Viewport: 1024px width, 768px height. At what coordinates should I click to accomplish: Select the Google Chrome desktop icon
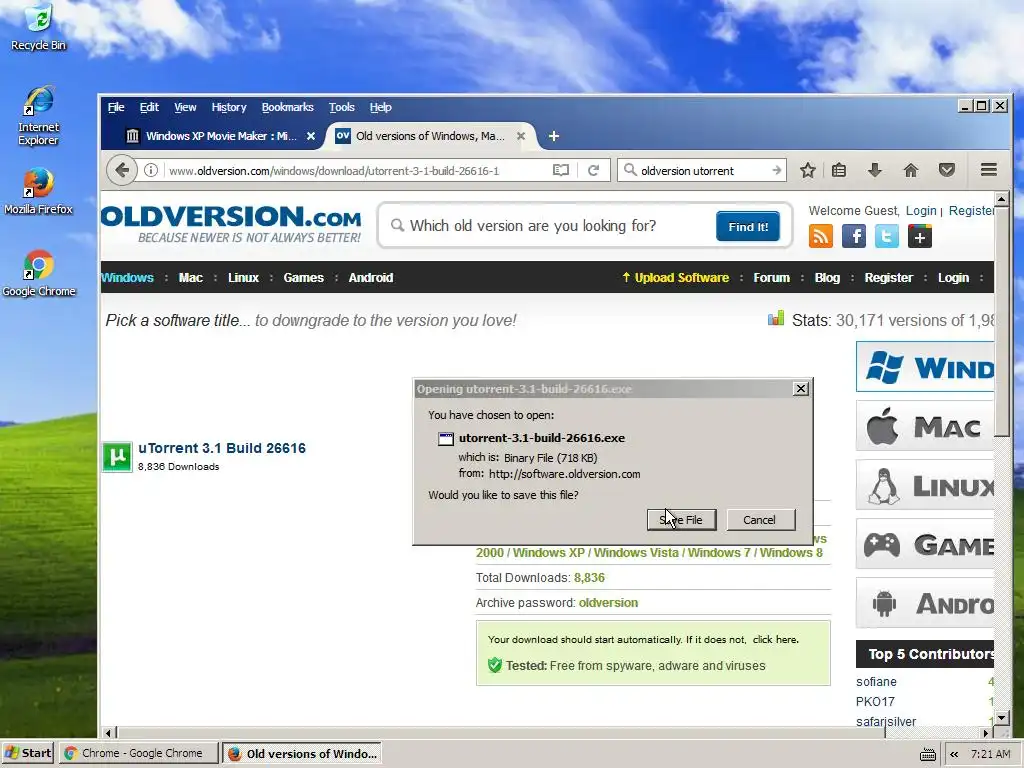[x=39, y=274]
